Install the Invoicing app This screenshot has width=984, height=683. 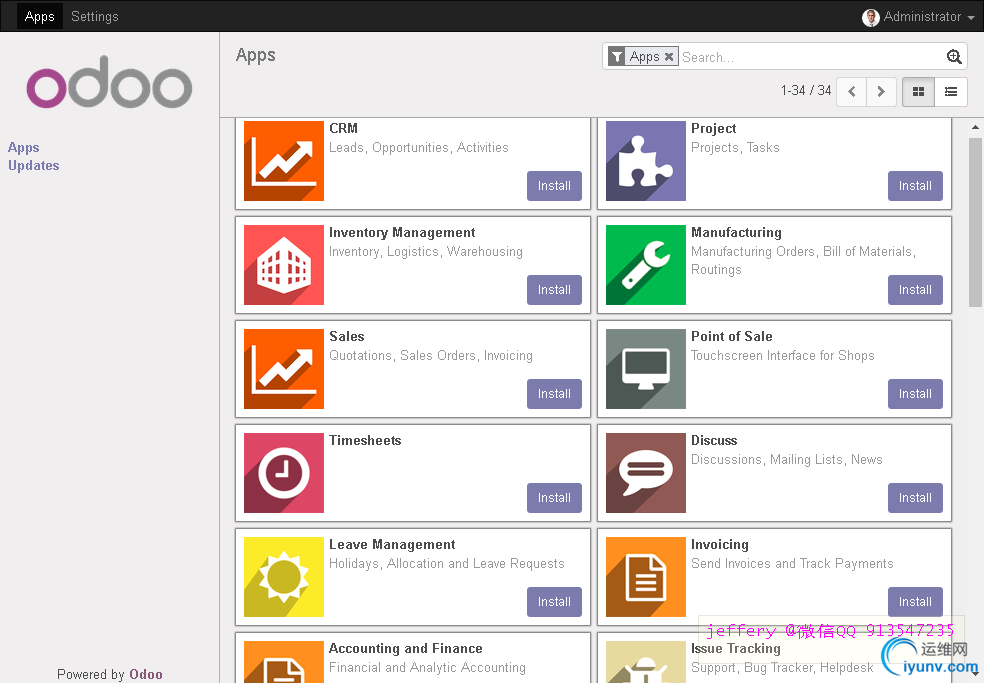tap(915, 602)
